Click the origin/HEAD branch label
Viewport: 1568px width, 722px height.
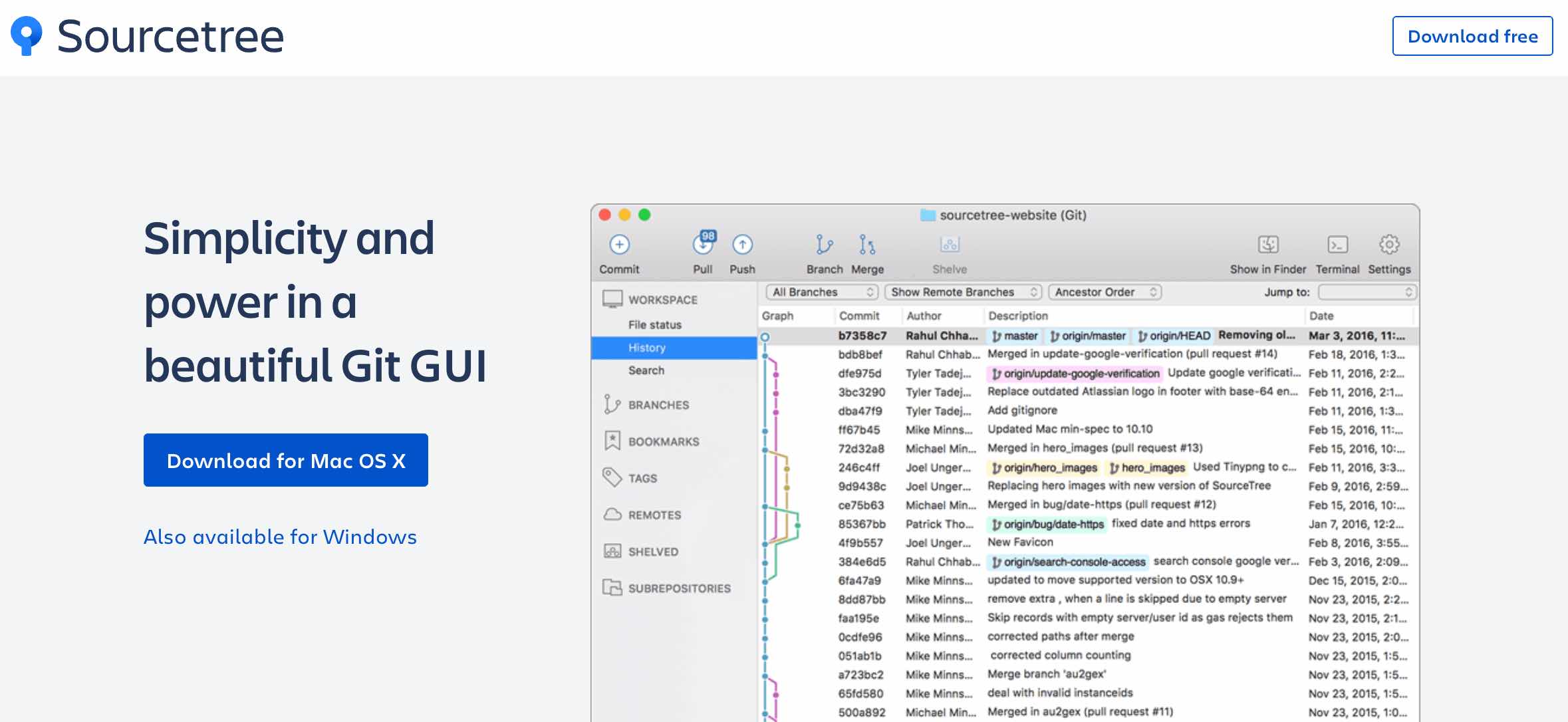tap(1174, 336)
